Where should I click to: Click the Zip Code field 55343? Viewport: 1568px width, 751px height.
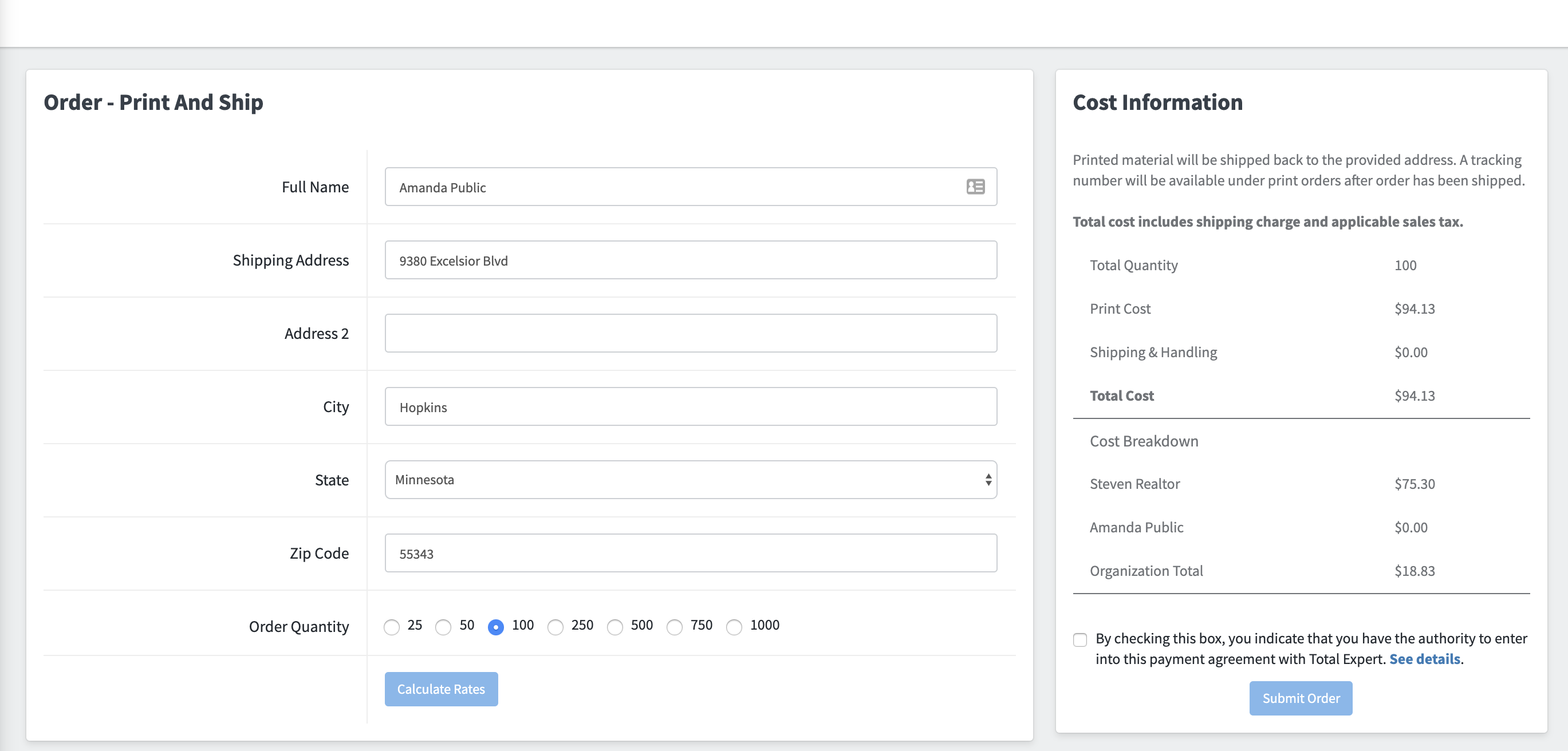[x=690, y=553]
